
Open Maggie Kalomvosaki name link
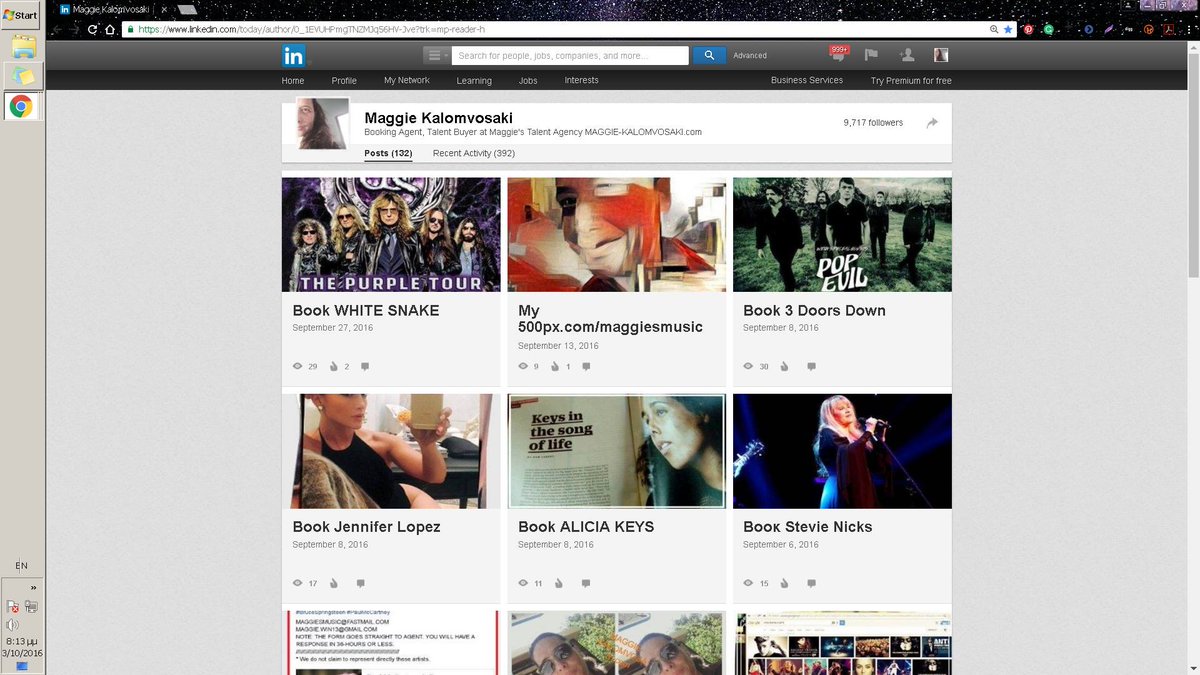coord(438,118)
